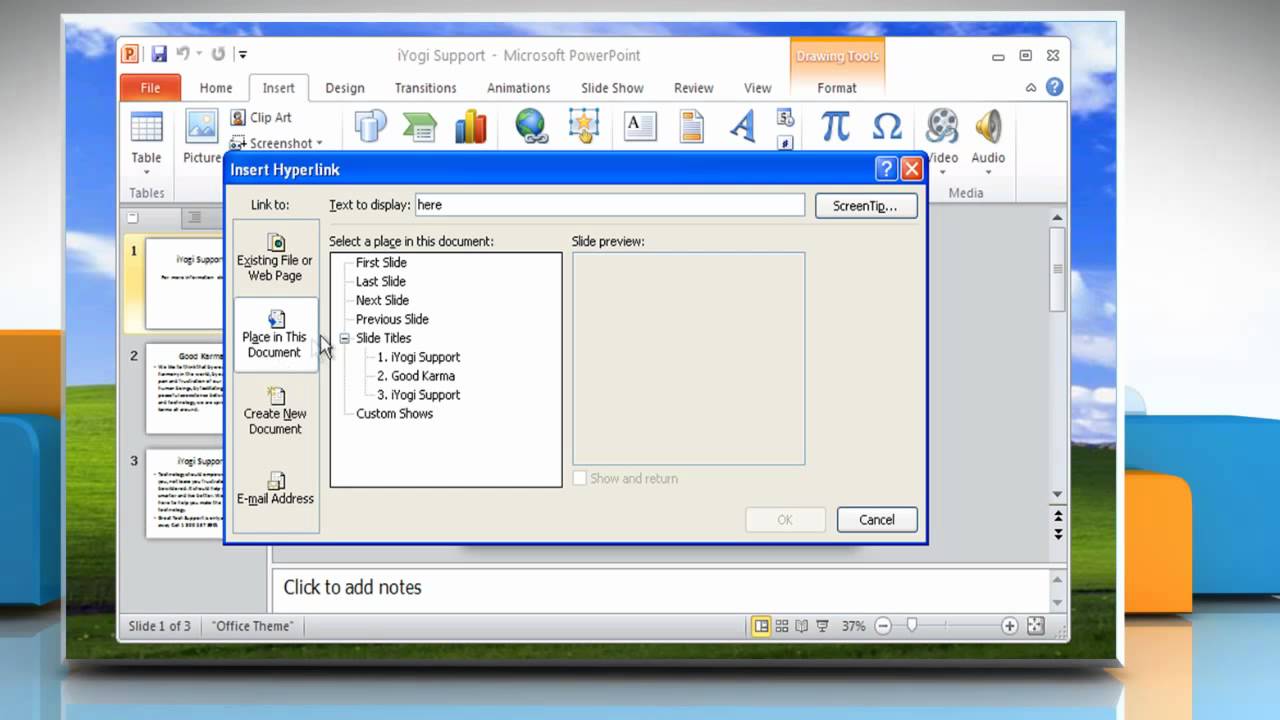The width and height of the screenshot is (1280, 720).
Task: Click the SmartArt icon in the ribbon
Action: click(420, 127)
